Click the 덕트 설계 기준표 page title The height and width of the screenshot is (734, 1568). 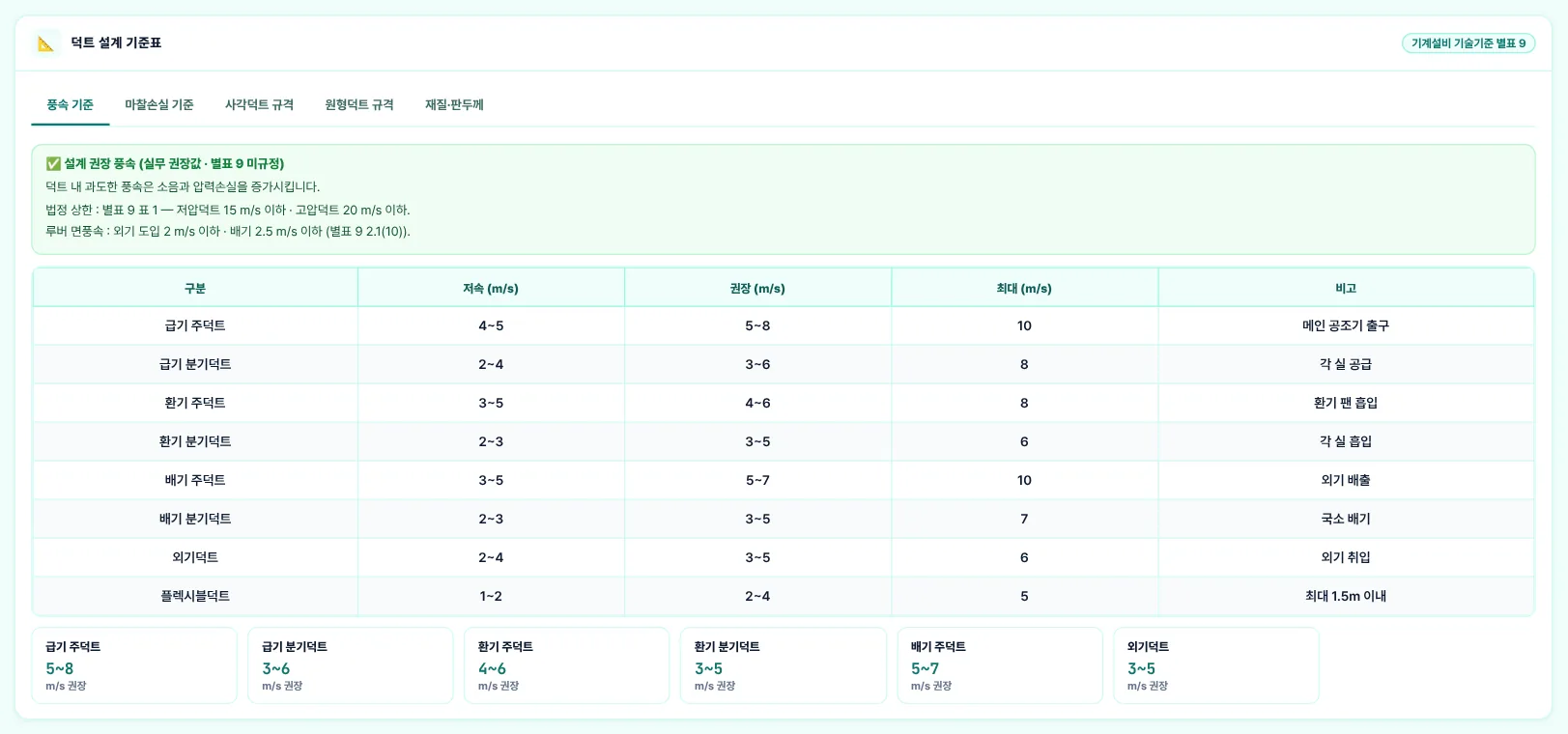pos(116,43)
